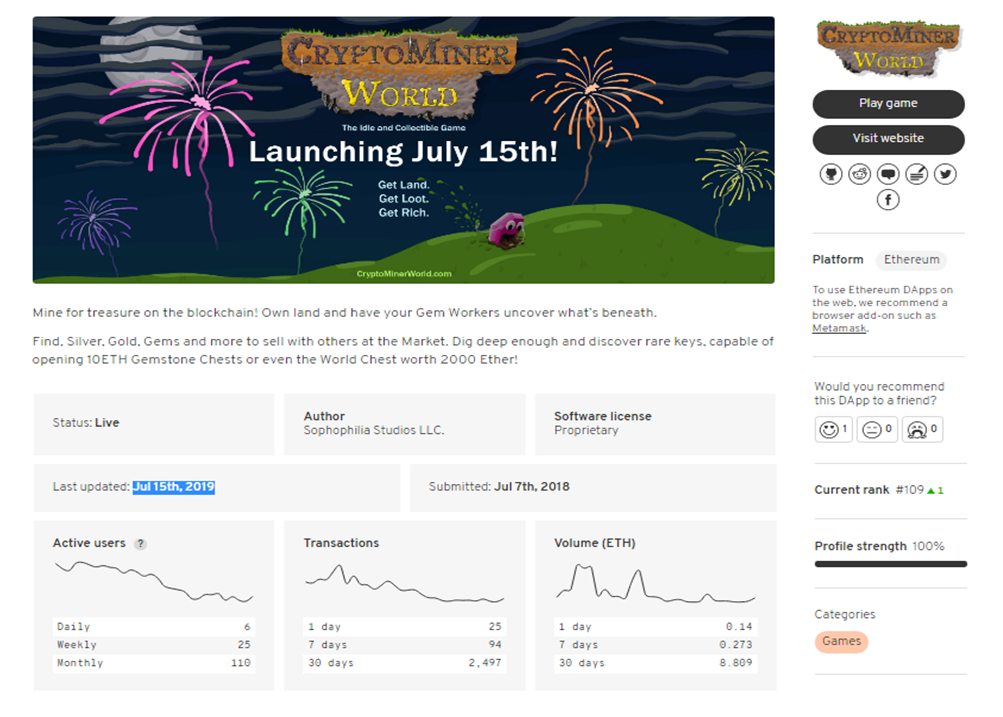This screenshot has height=717, width=1003.
Task: Click the Active users help question mark
Action: point(140,544)
